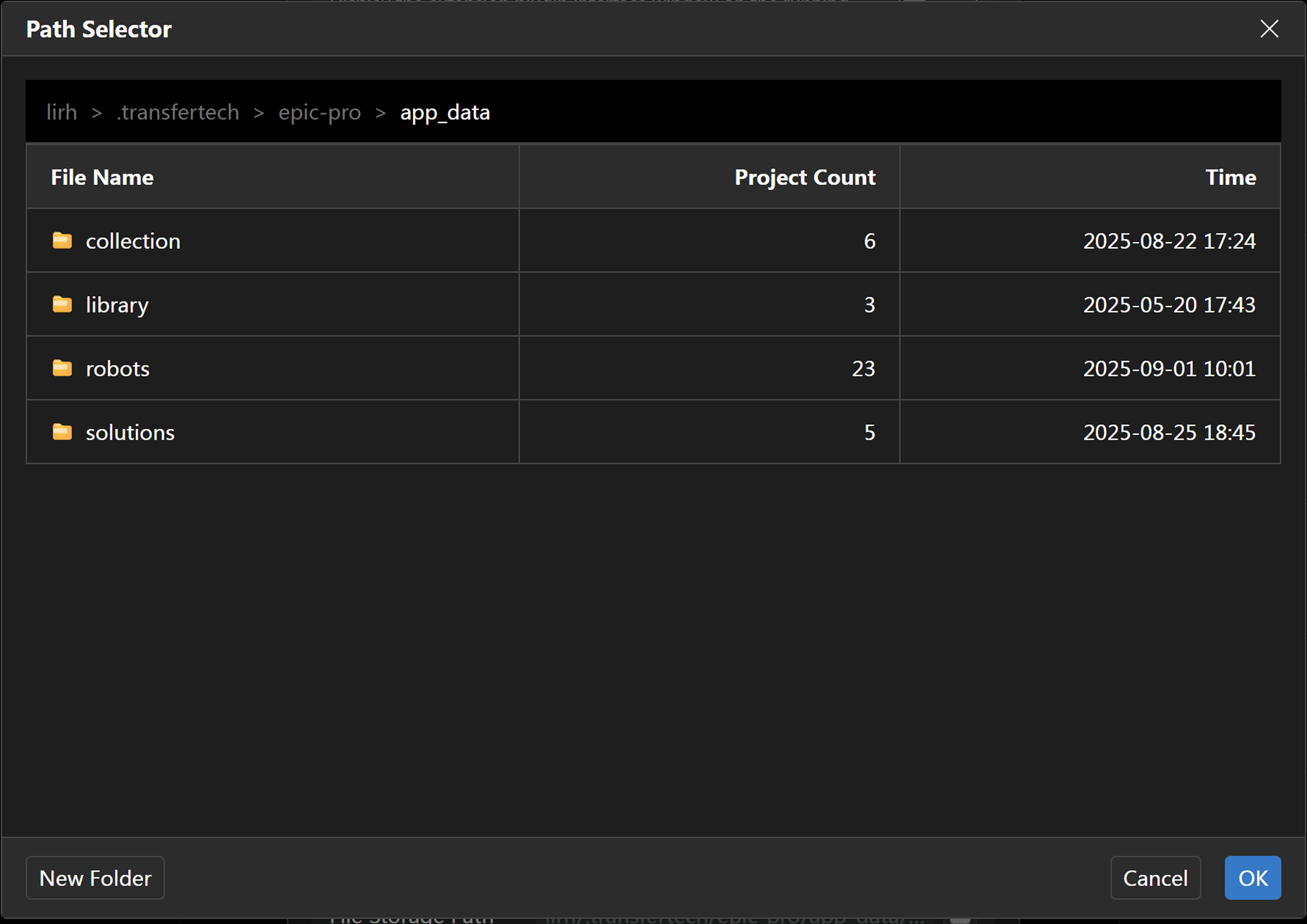
Task: Select the robots folder name
Action: [117, 369]
